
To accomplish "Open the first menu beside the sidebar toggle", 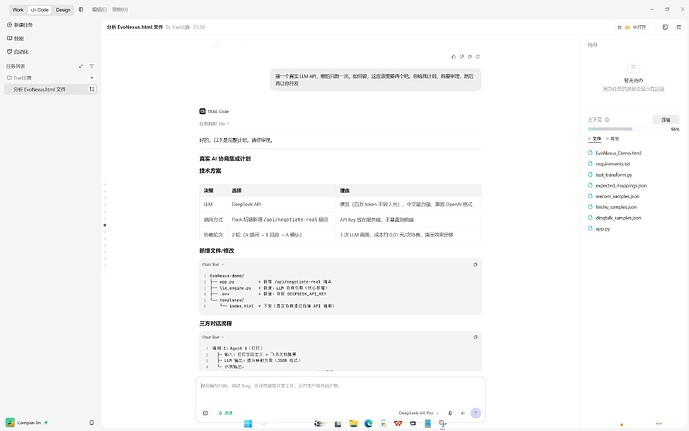I will tap(99, 9).
